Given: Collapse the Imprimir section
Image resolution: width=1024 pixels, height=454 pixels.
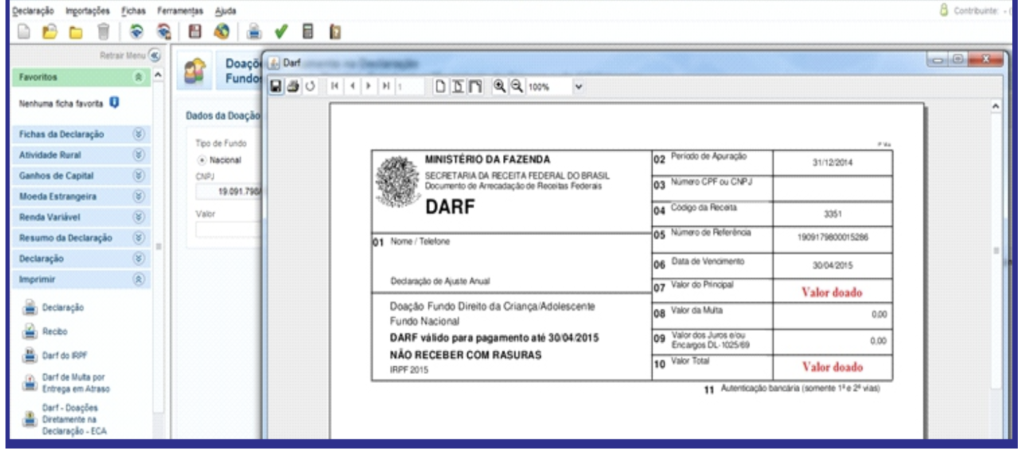Looking at the screenshot, I should (138, 280).
